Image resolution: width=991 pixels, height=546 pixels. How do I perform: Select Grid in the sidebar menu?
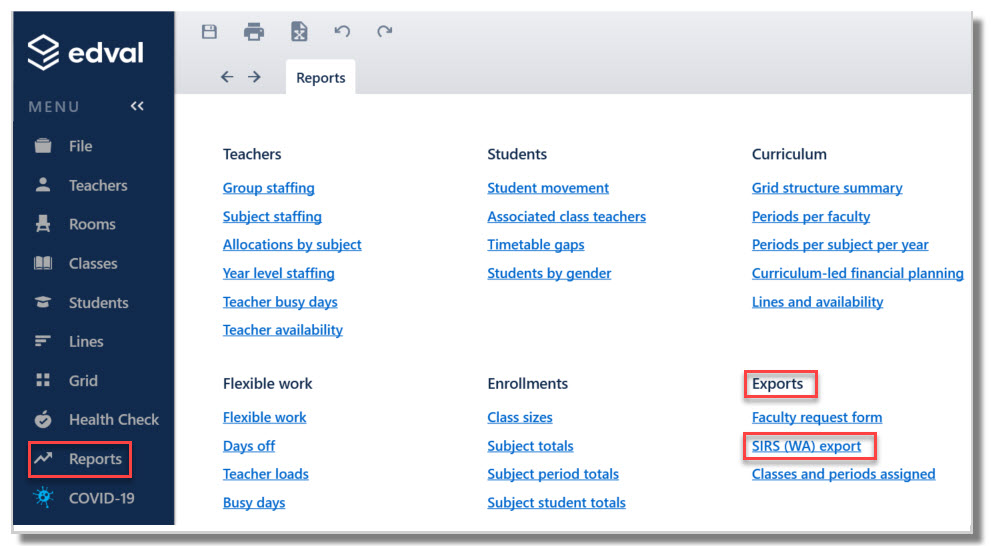(x=67, y=380)
